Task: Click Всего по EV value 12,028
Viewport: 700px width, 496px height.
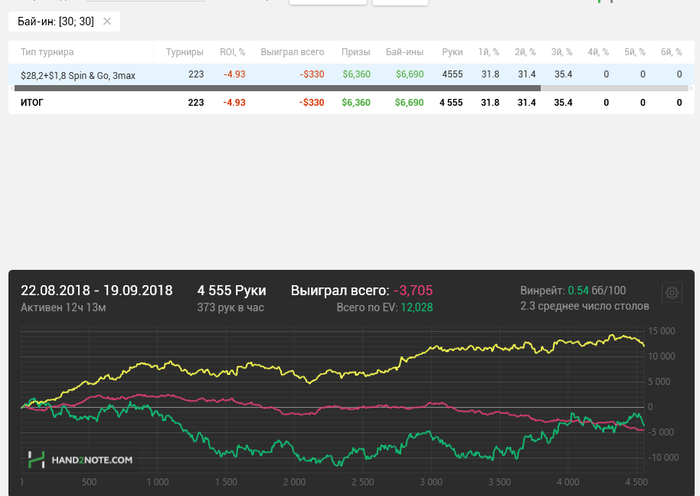Action: pyautogui.click(x=417, y=308)
